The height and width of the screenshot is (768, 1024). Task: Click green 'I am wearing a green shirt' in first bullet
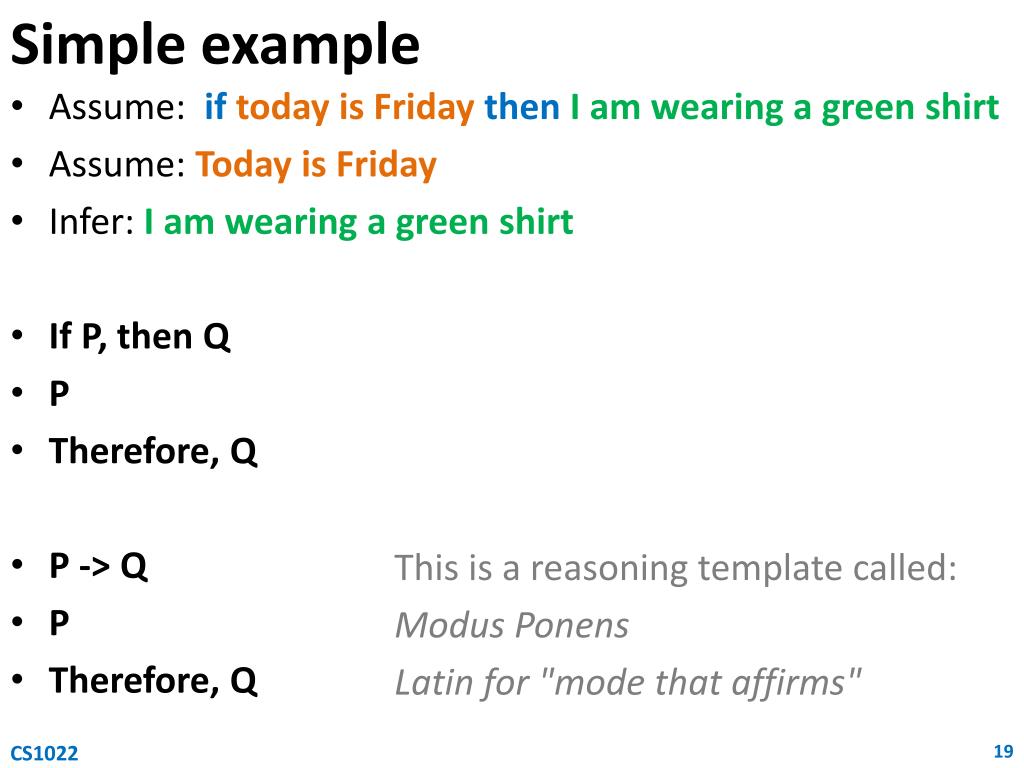pyautogui.click(x=784, y=108)
